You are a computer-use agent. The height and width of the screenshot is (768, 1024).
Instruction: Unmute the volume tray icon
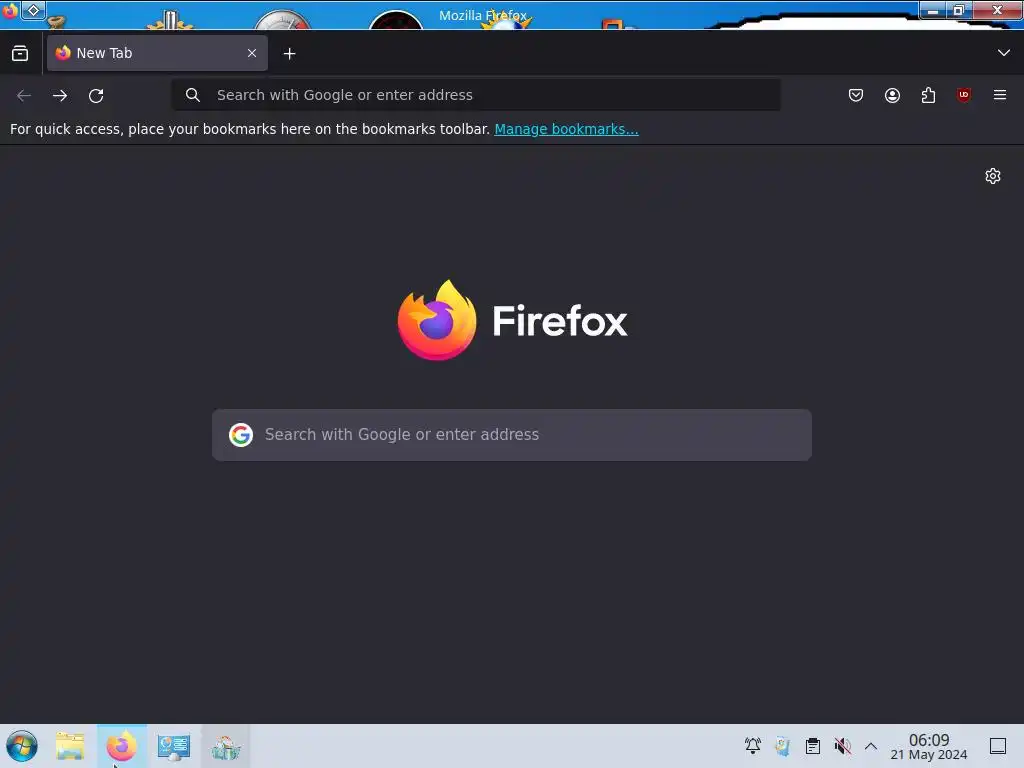[x=842, y=746]
